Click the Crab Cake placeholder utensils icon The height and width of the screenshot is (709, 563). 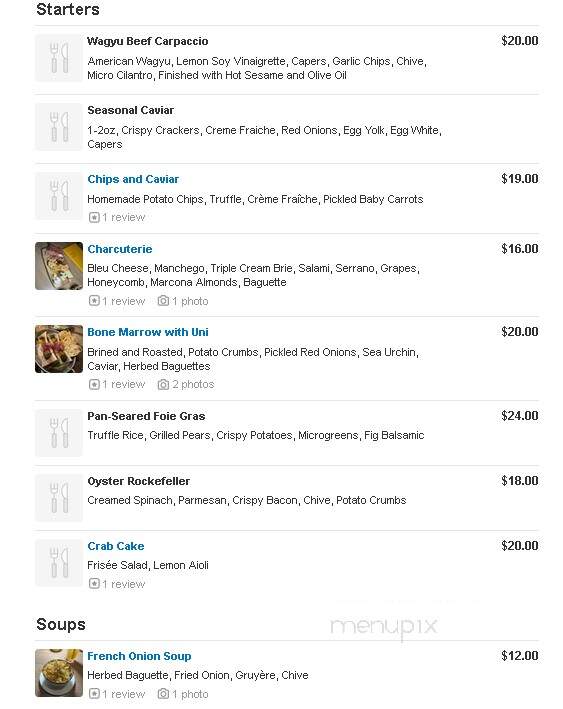point(59,563)
